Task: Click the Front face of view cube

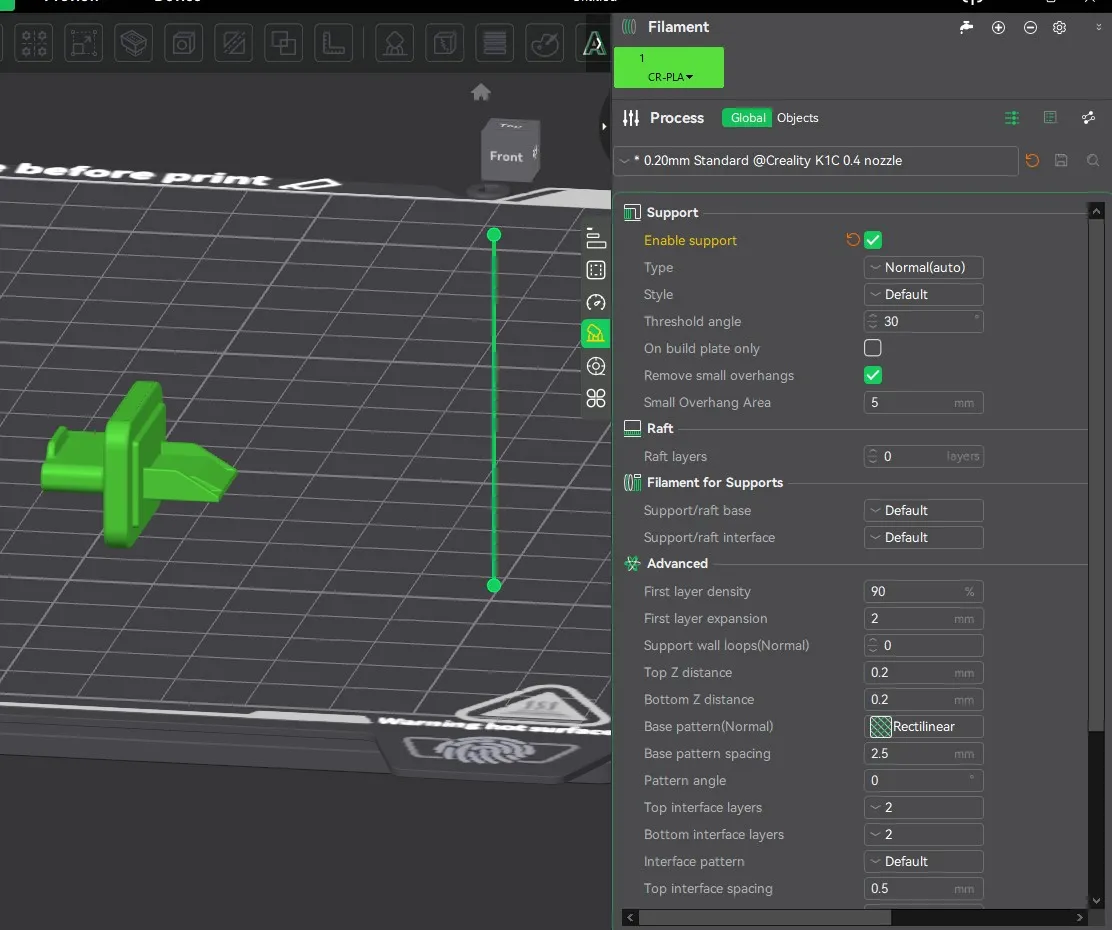Action: [506, 156]
